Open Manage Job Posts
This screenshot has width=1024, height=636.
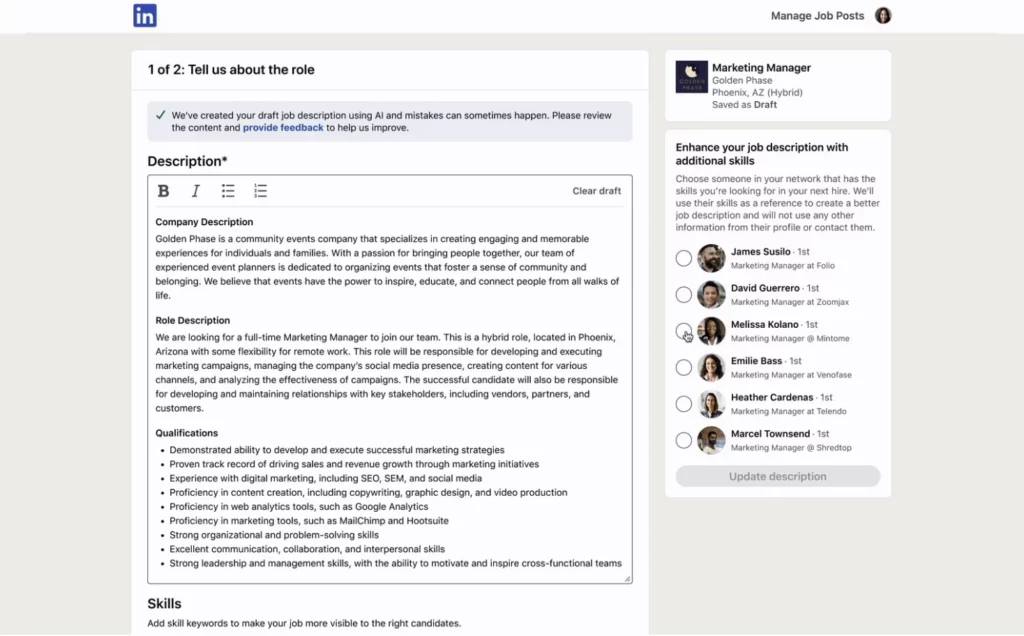(817, 16)
